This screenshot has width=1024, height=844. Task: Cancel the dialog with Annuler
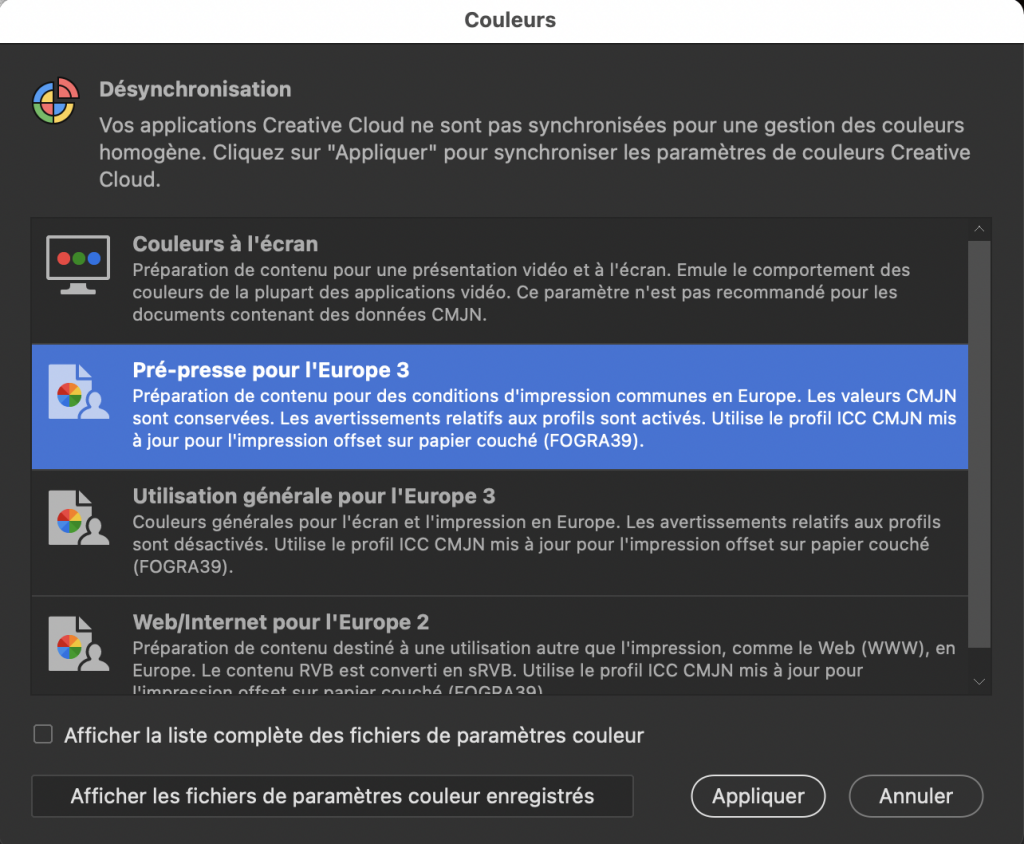[x=915, y=796]
